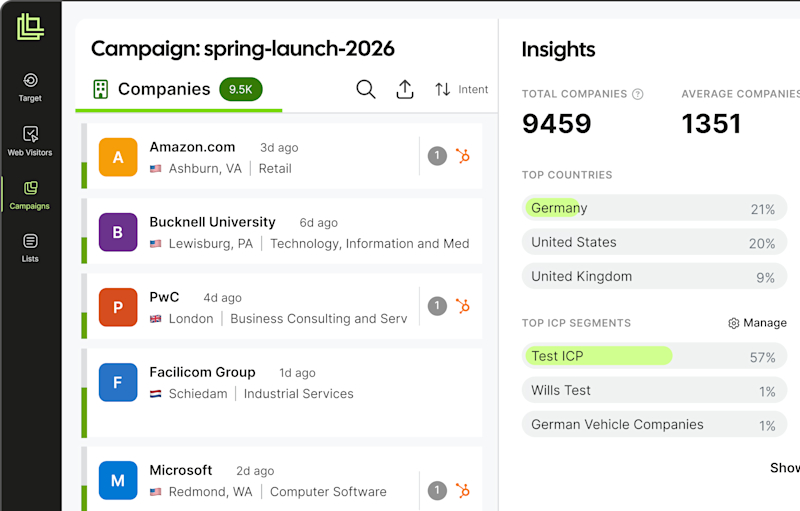Click the HubSpot icon on Amazon.com row
The width and height of the screenshot is (800, 511).
pos(463,156)
